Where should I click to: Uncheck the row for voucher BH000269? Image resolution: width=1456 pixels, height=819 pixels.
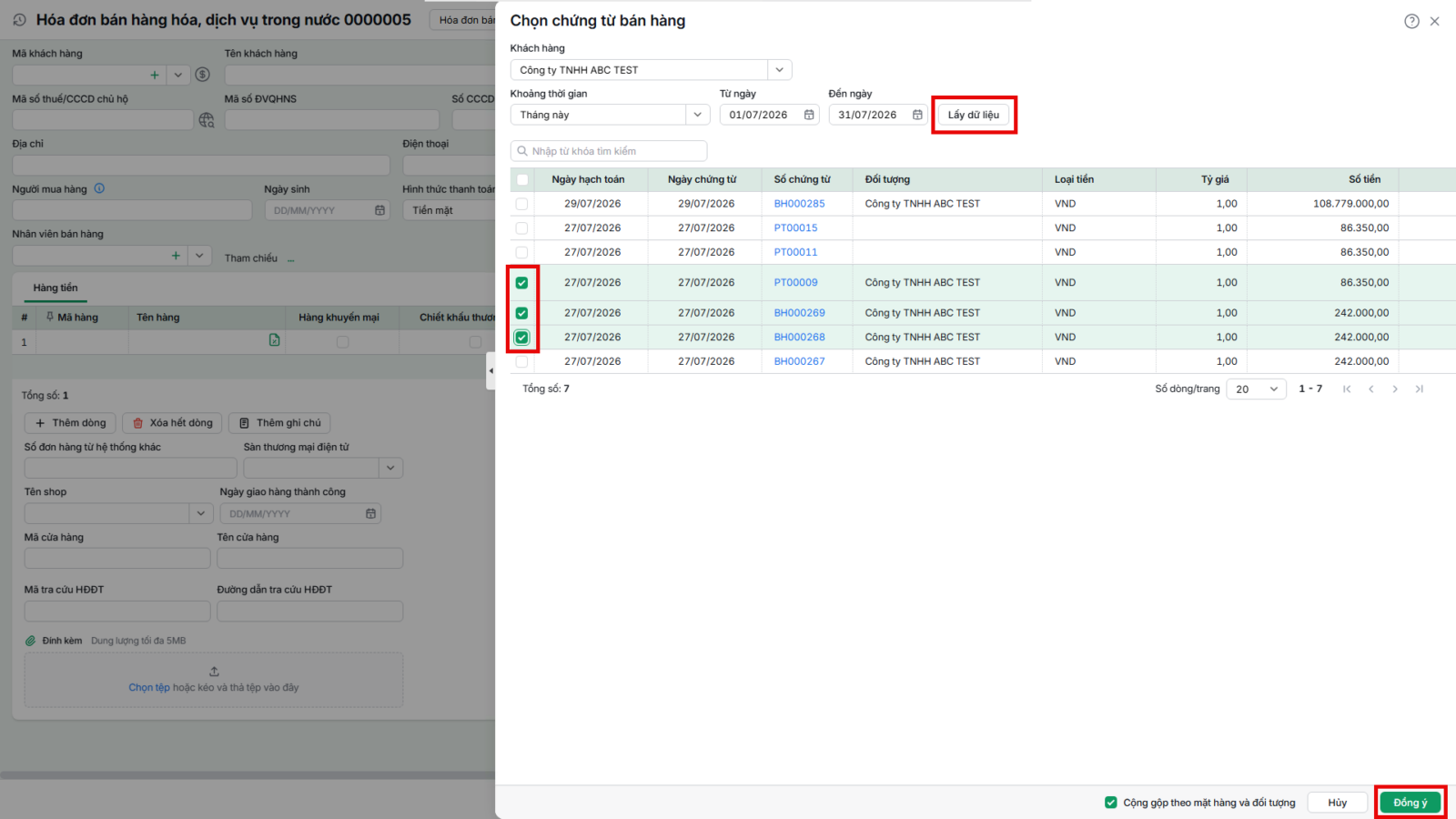click(x=521, y=313)
